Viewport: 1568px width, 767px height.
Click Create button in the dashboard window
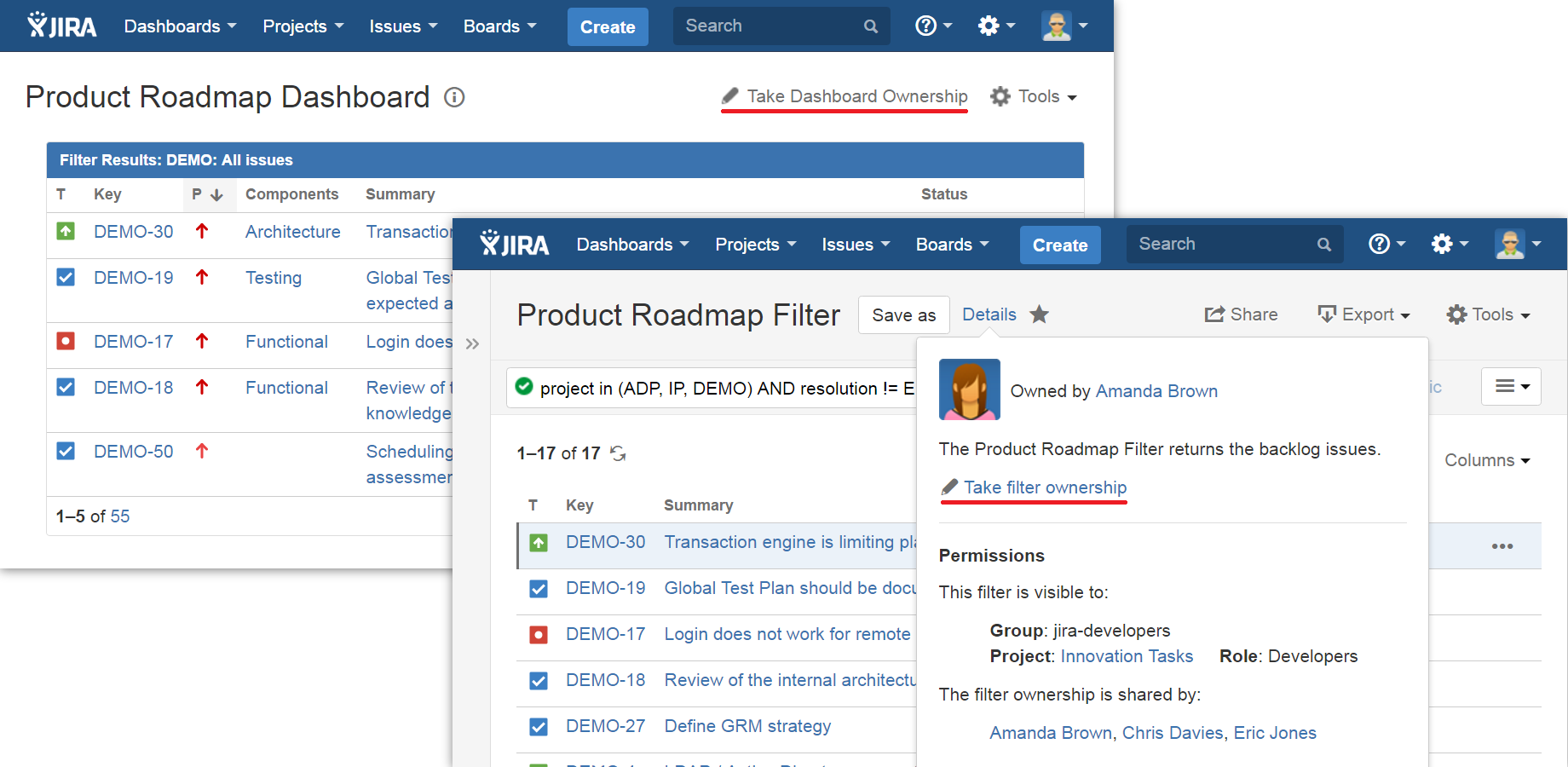[x=608, y=26]
